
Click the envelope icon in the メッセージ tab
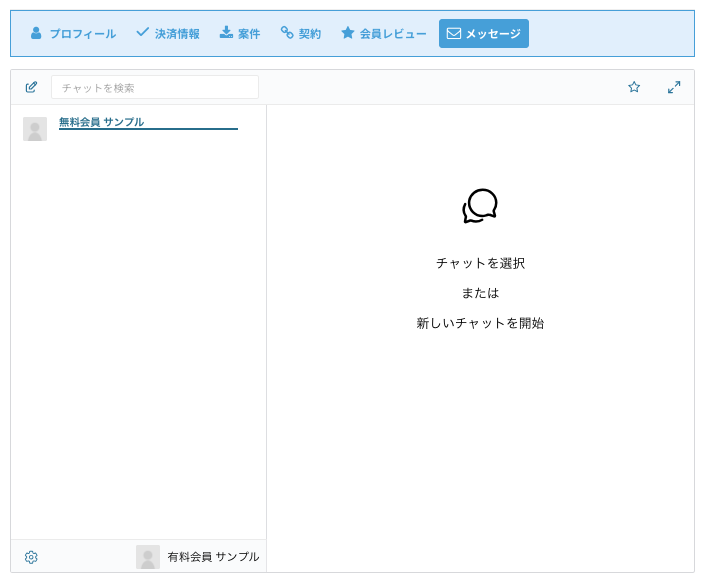pyautogui.click(x=454, y=33)
